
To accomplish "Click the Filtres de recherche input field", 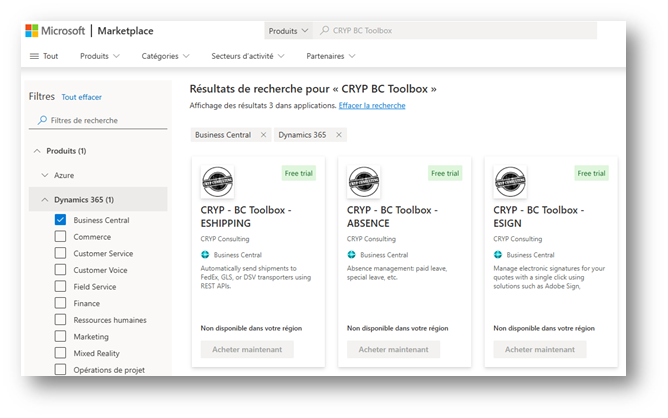I will 98,120.
